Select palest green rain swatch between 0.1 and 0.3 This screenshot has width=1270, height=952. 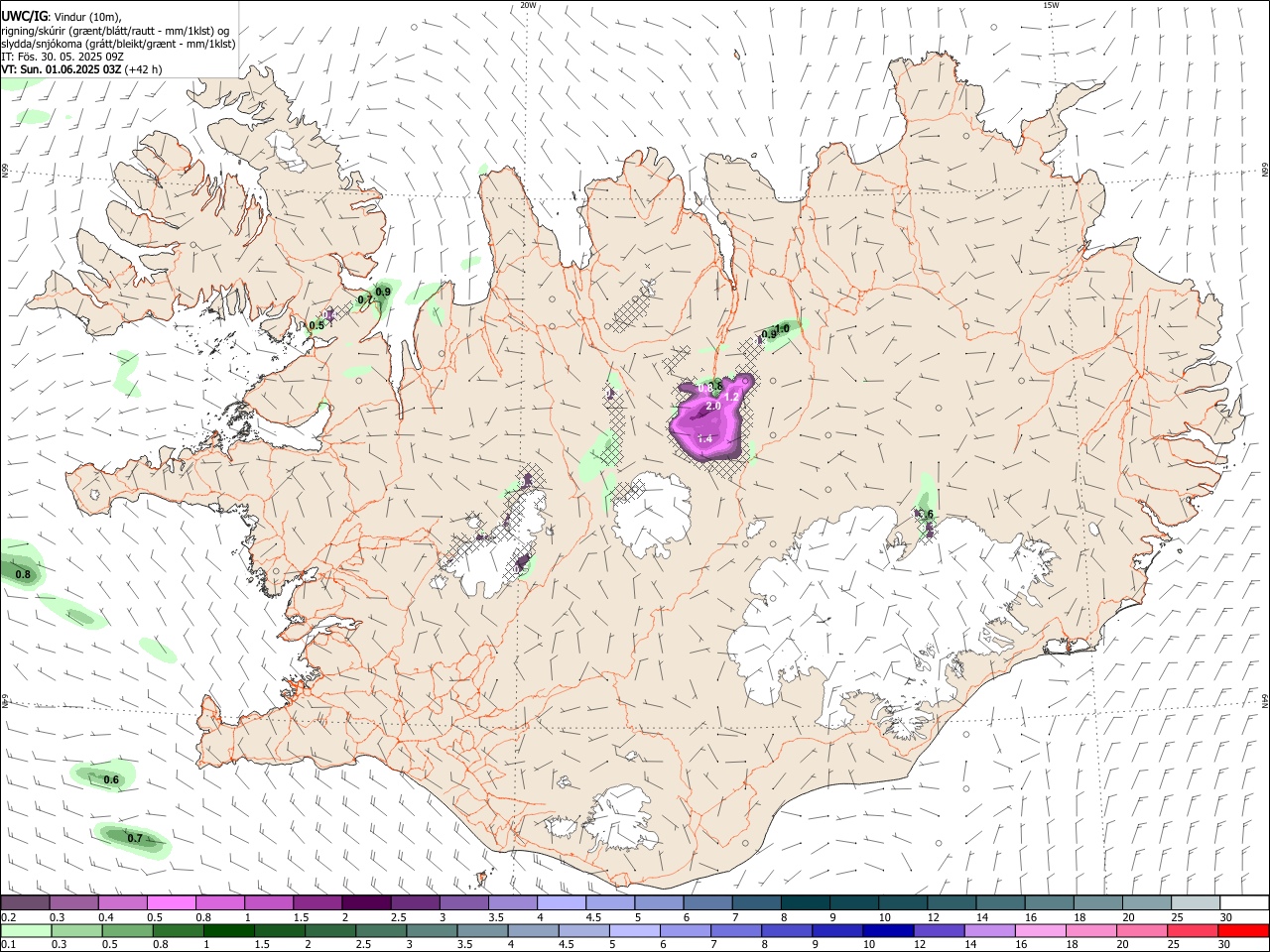pyautogui.click(x=25, y=930)
